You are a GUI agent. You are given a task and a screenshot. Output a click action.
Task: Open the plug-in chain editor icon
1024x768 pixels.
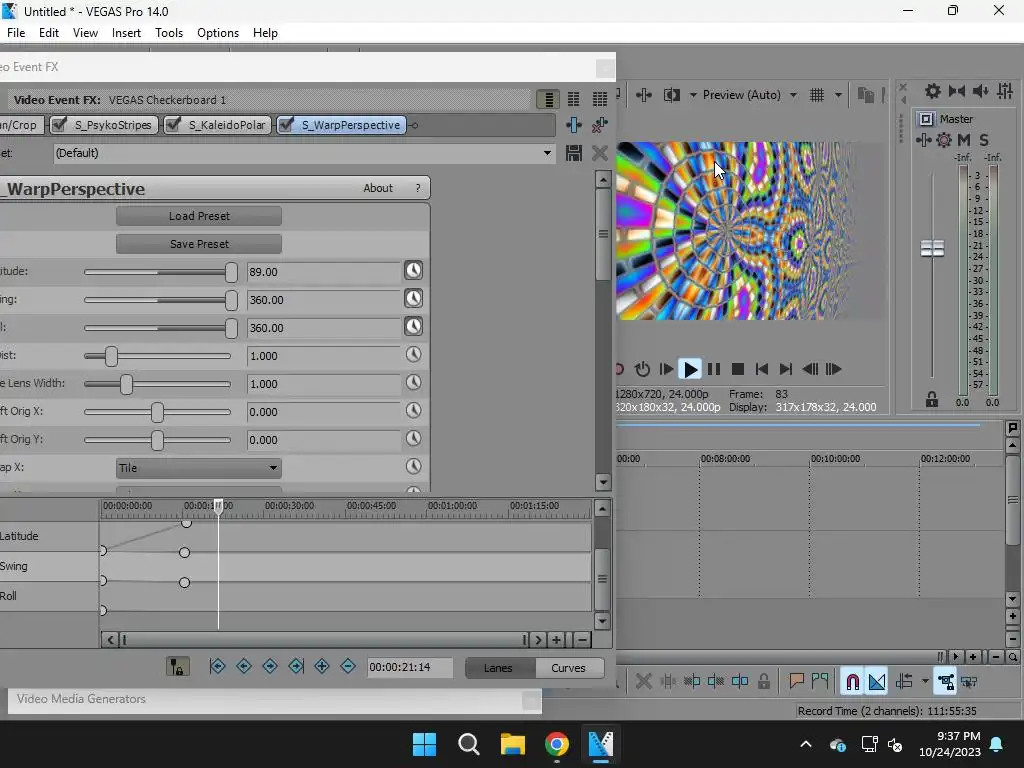click(x=573, y=125)
